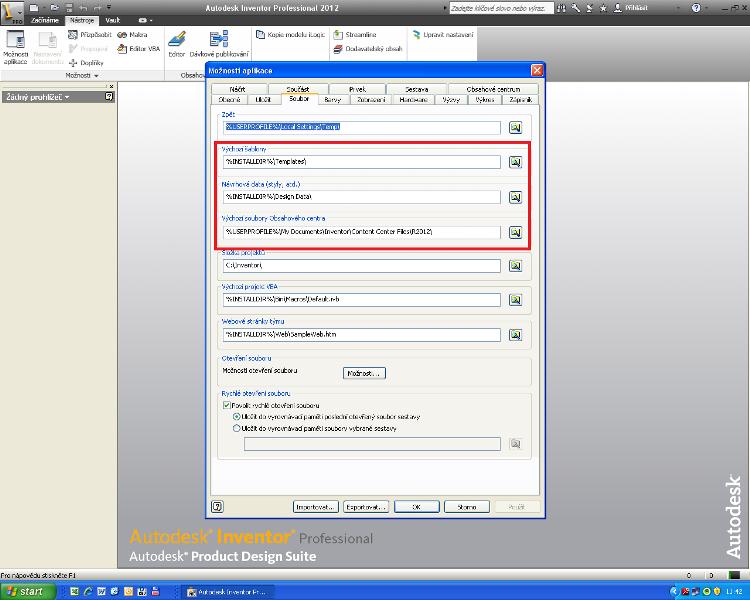Image resolution: width=750 pixels, height=600 pixels.
Task: Click the Streamline ribbon command
Action: coord(355,35)
